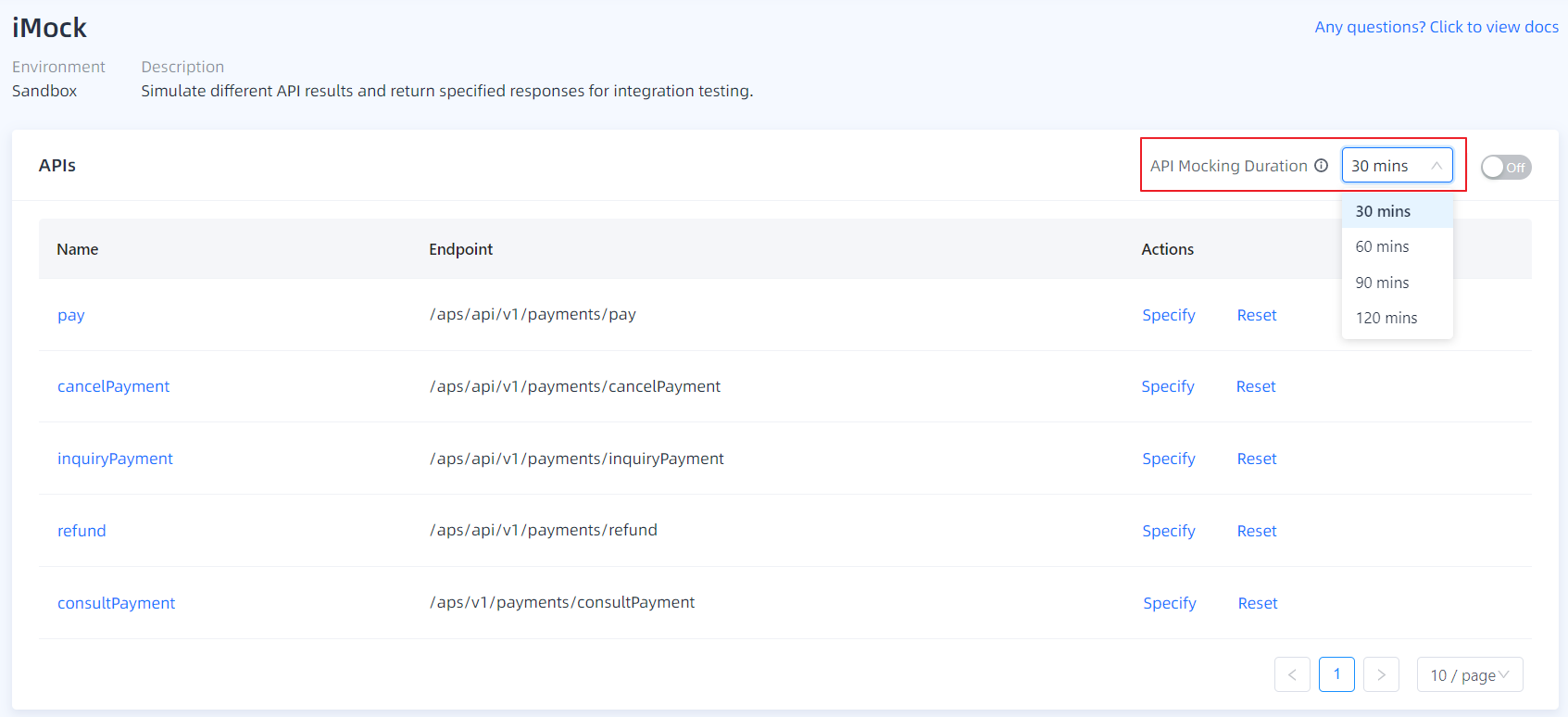This screenshot has width=1568, height=717.
Task: Select the 90 mins option
Action: click(x=1382, y=283)
